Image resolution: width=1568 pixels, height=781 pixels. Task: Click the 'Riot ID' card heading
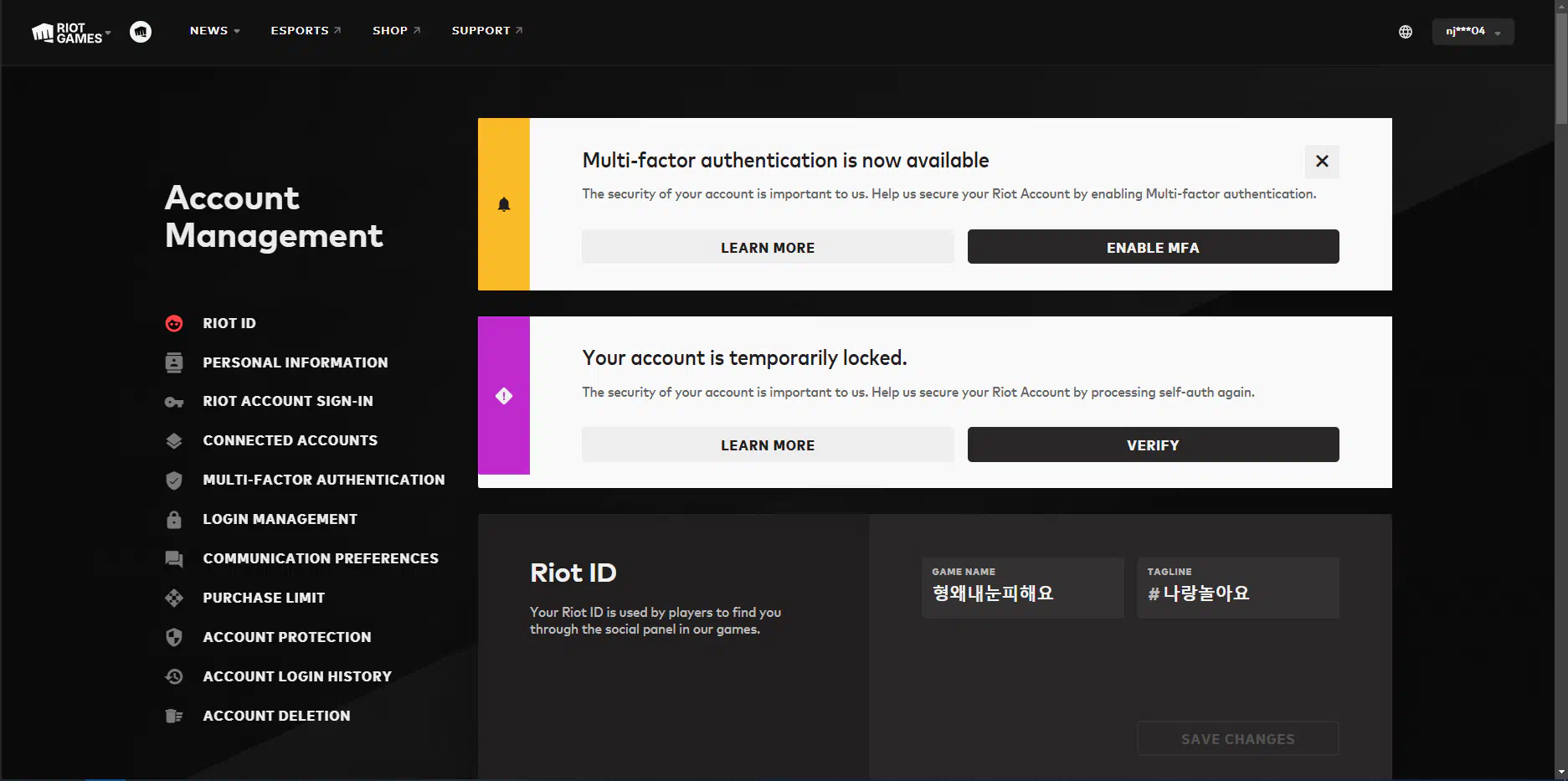coord(573,573)
